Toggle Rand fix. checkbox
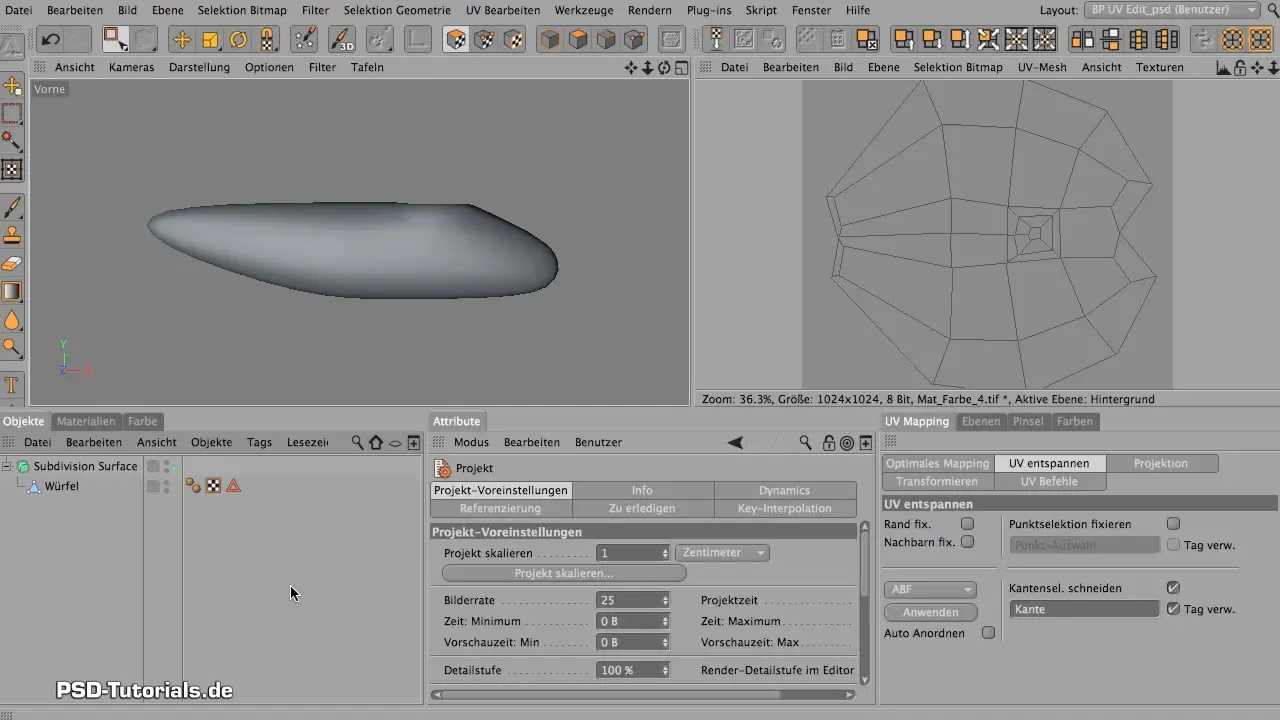 point(967,524)
